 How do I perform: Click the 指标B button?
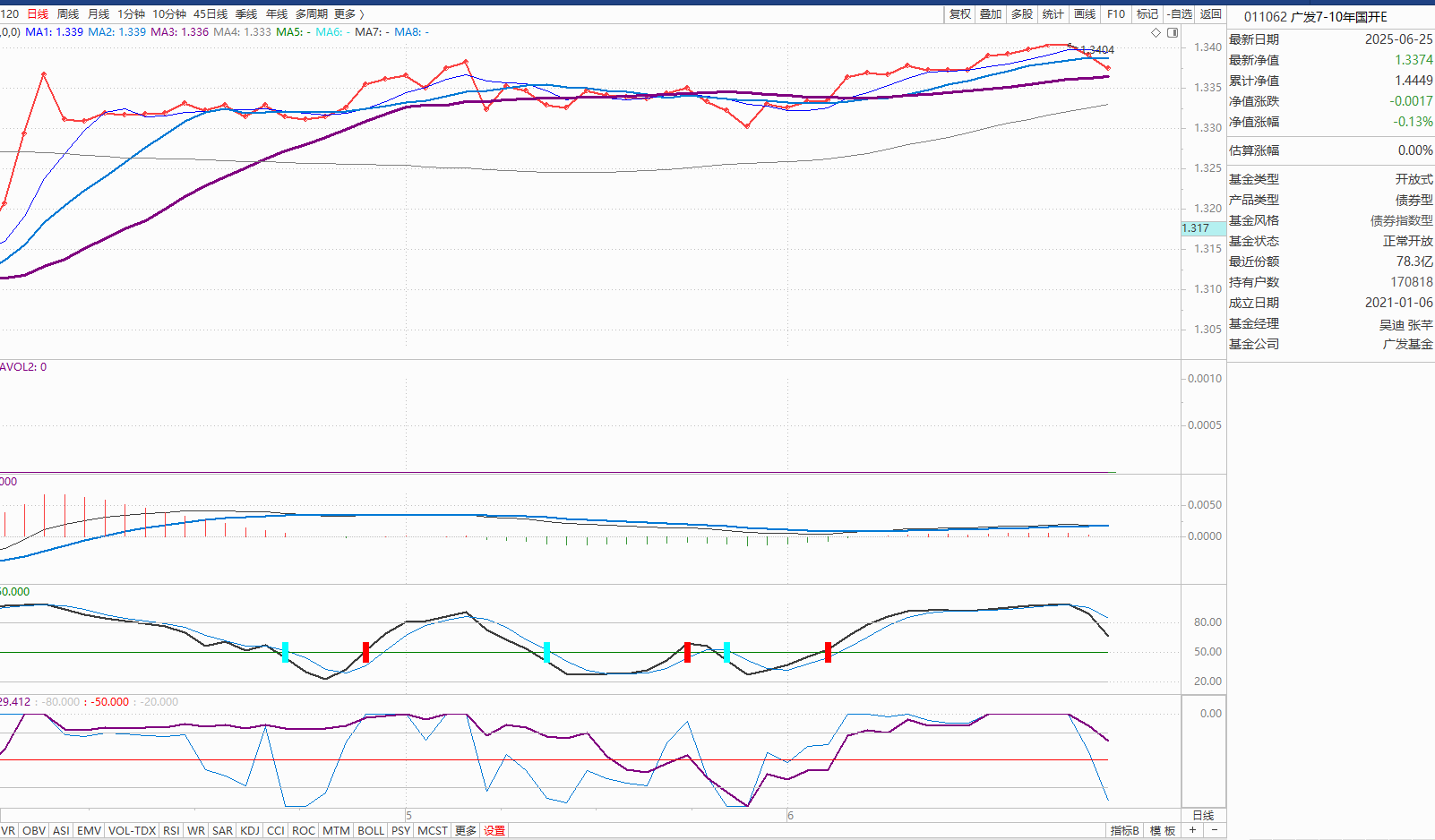tap(1125, 831)
